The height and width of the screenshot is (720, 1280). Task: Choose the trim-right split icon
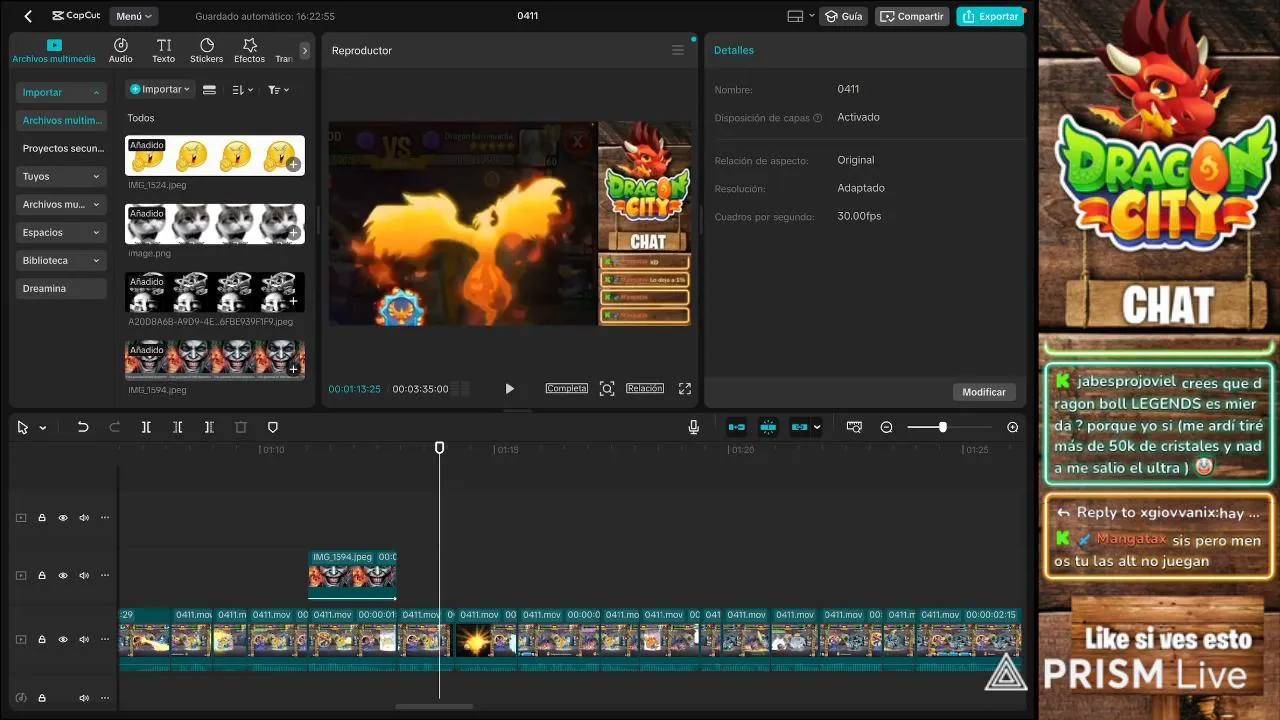[209, 427]
